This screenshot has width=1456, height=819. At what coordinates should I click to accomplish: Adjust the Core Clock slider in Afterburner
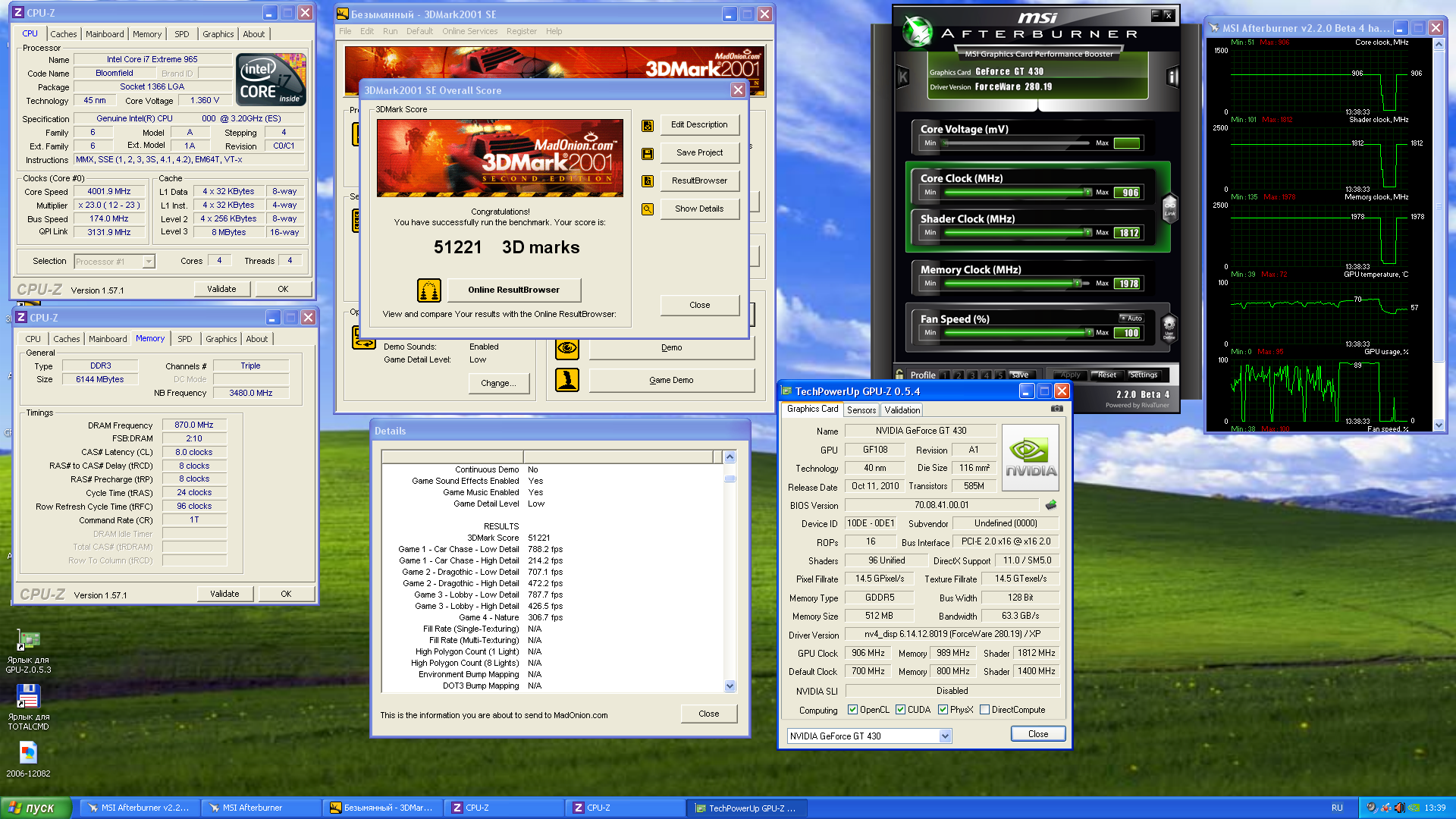pyautogui.click(x=1018, y=193)
